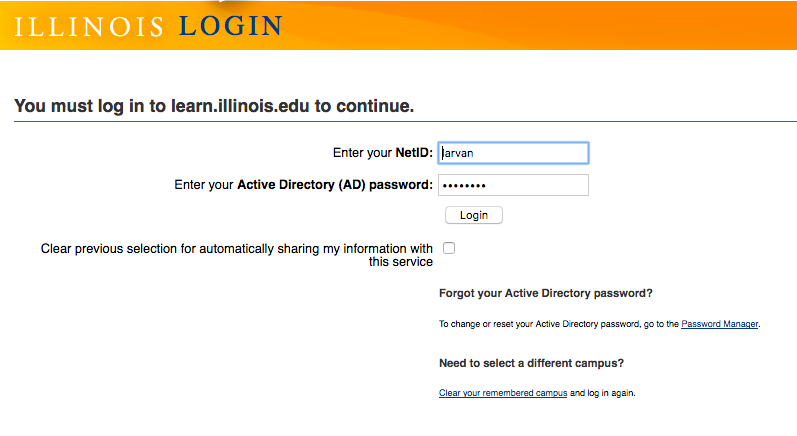Click the "this service" text under the checkbox label
The image size is (797, 436).
click(x=400, y=262)
